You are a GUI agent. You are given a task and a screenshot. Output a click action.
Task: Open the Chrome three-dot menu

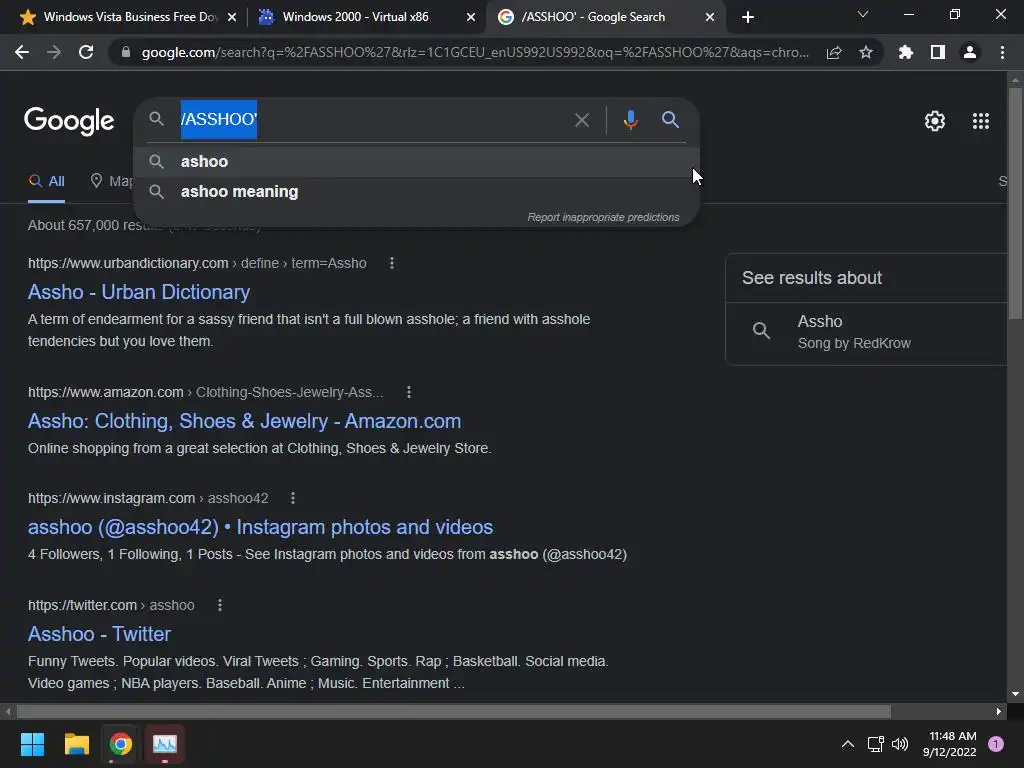click(x=1002, y=52)
